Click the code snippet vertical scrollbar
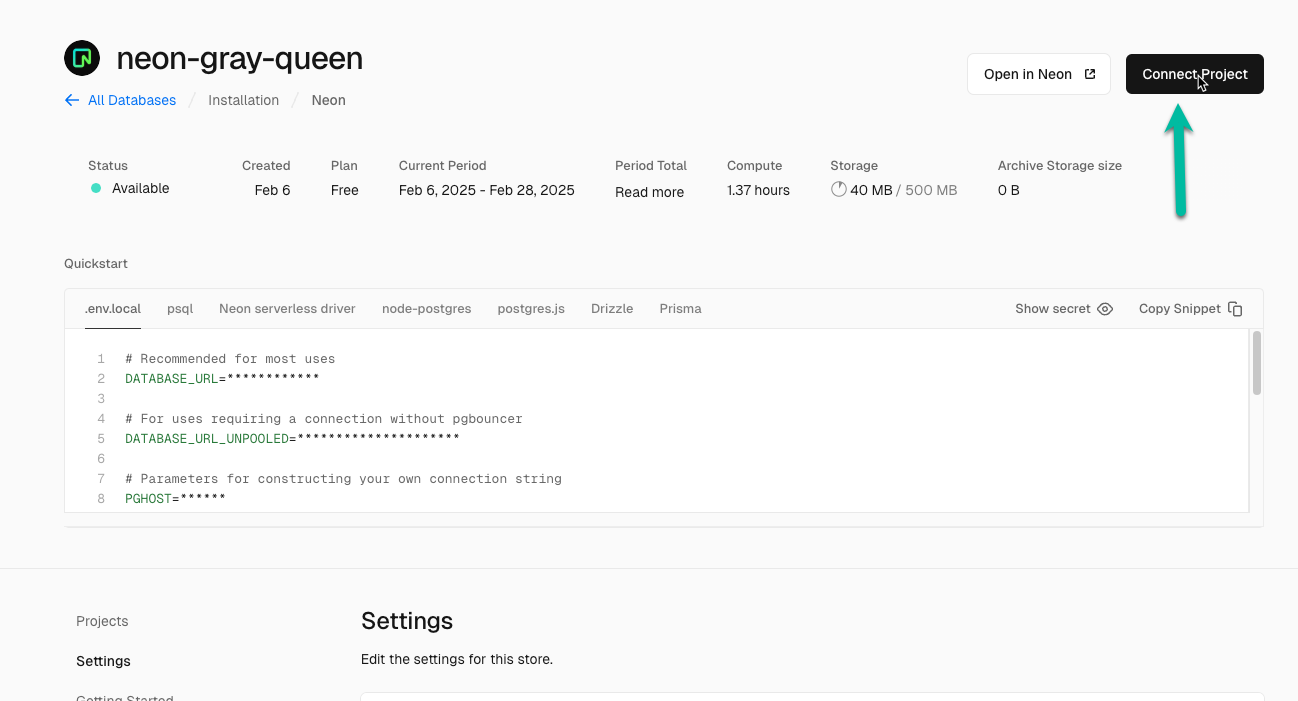The image size is (1298, 701). pyautogui.click(x=1257, y=364)
